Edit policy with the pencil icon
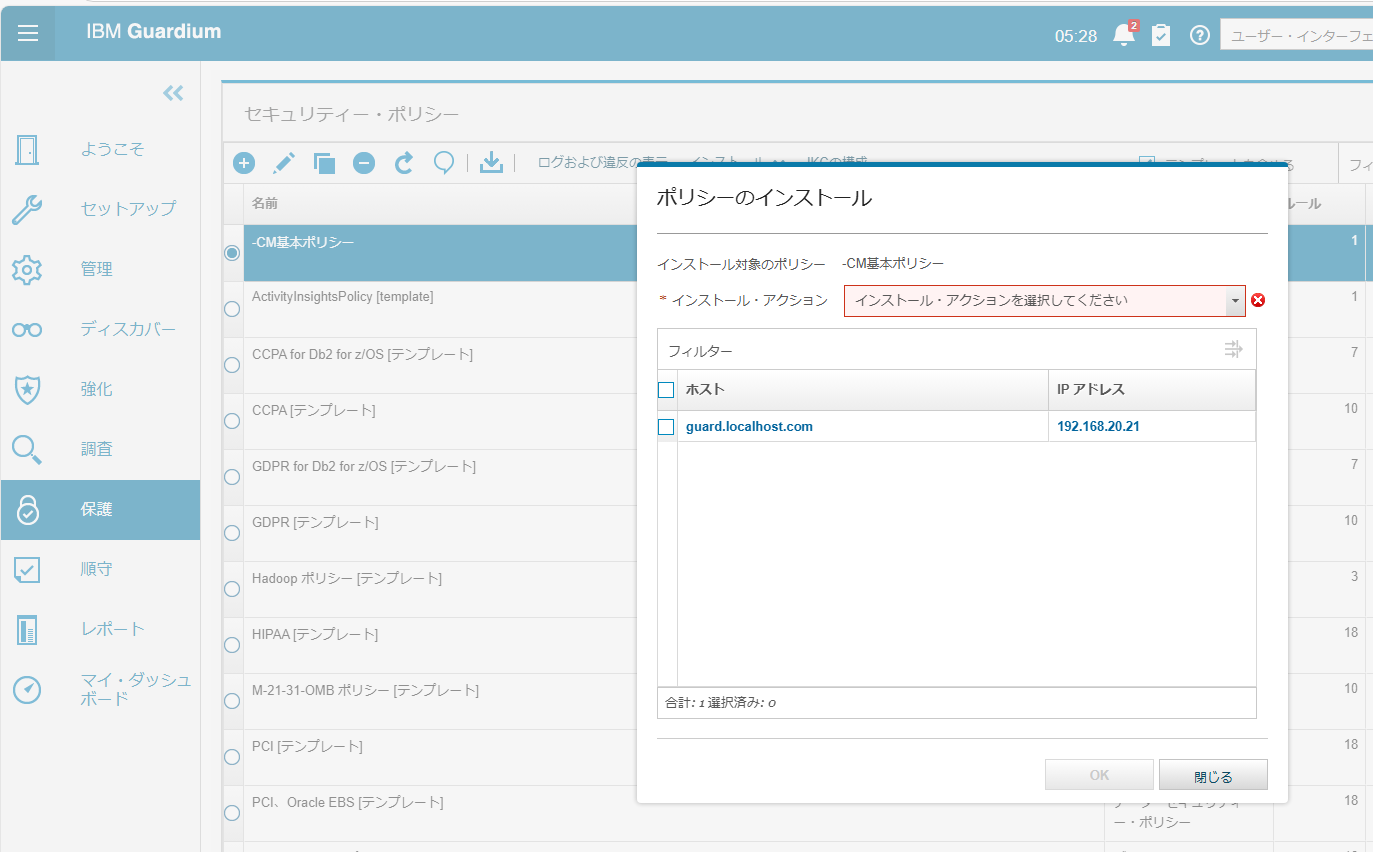The height and width of the screenshot is (852, 1373). click(x=284, y=163)
